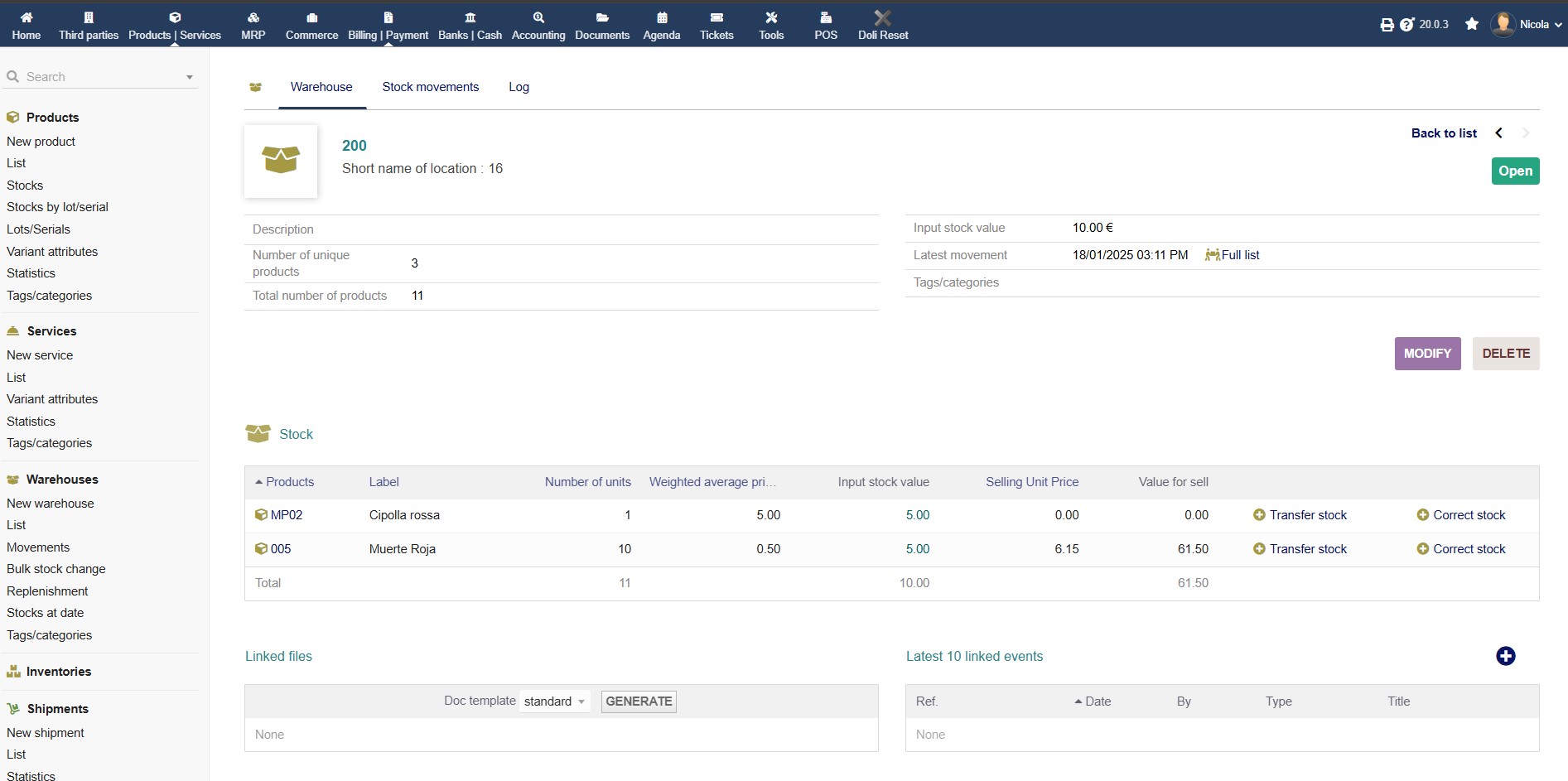Screen dimensions: 1568x781
Task: Add new linked event with plus icon
Action: pos(1505,656)
